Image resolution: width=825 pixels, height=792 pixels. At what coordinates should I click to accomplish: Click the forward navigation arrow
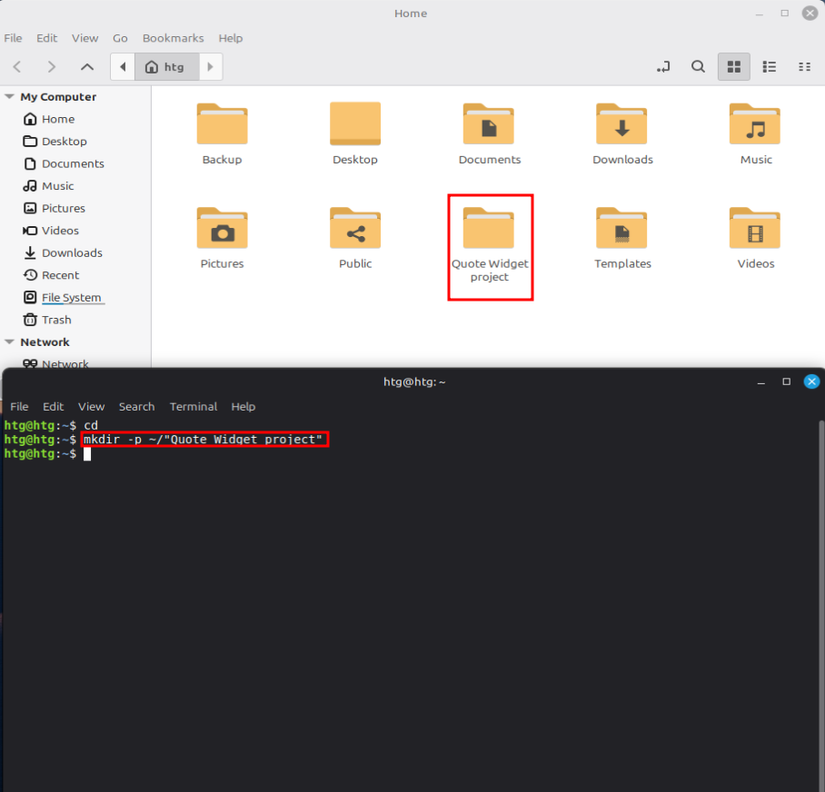tap(51, 66)
